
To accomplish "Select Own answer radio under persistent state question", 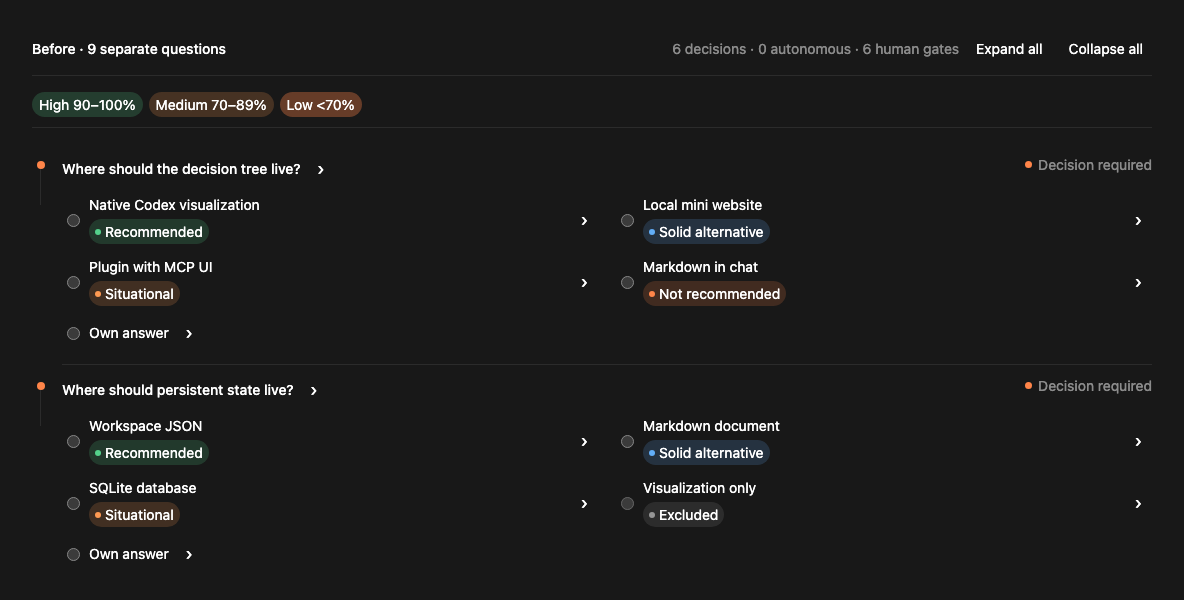I will coord(73,555).
